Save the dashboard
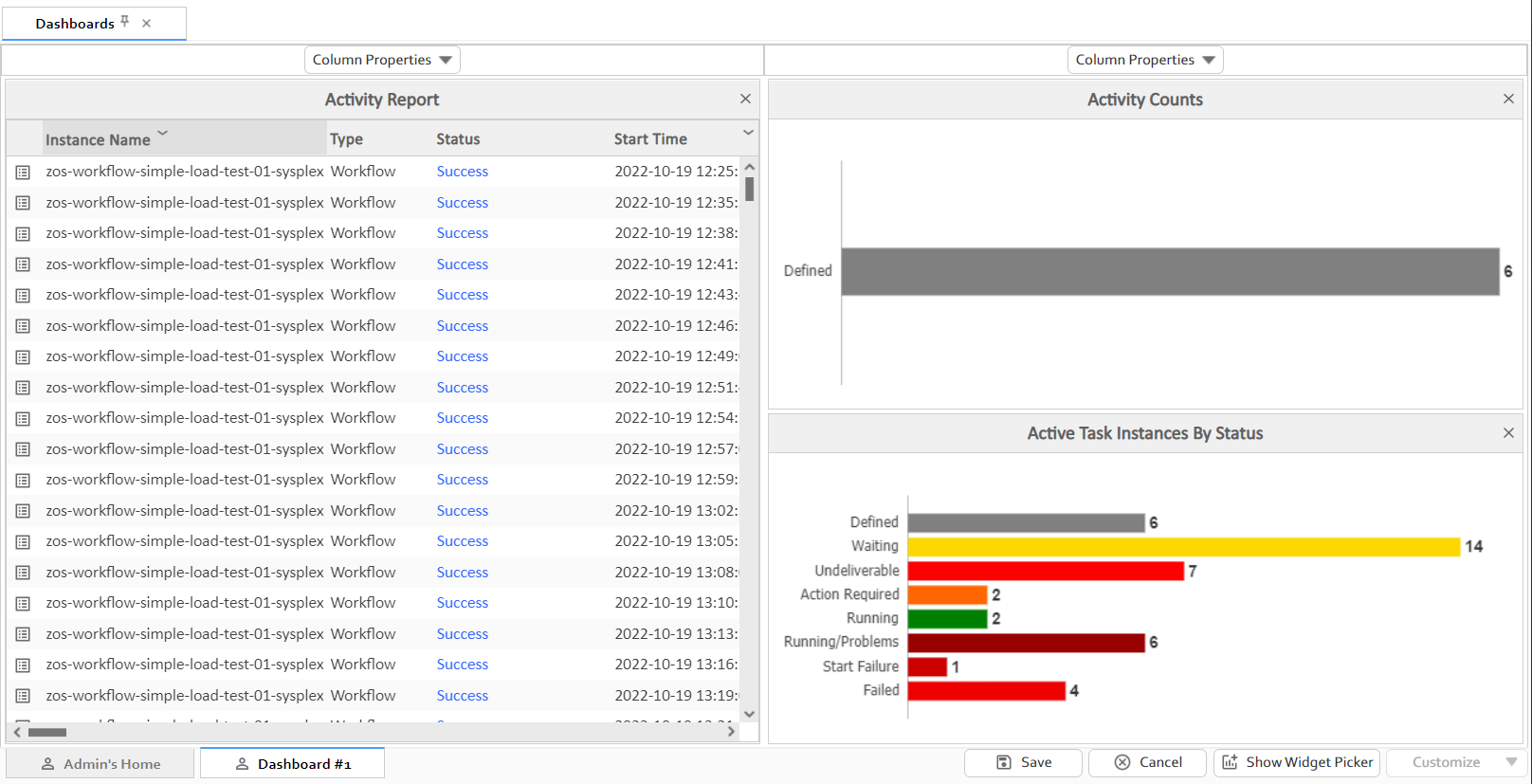 point(1023,762)
